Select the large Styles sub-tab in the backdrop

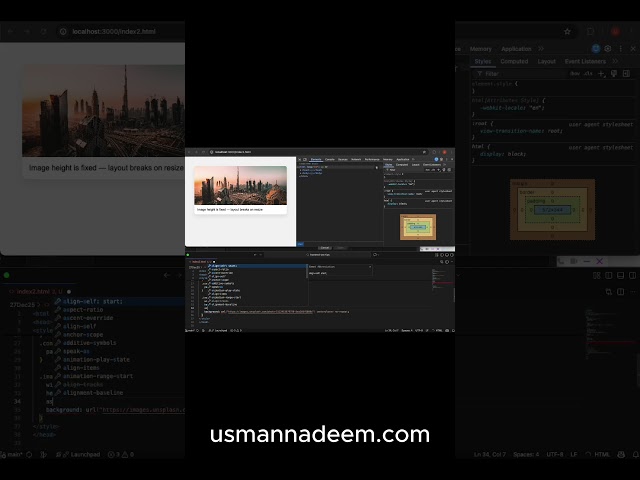[483, 61]
